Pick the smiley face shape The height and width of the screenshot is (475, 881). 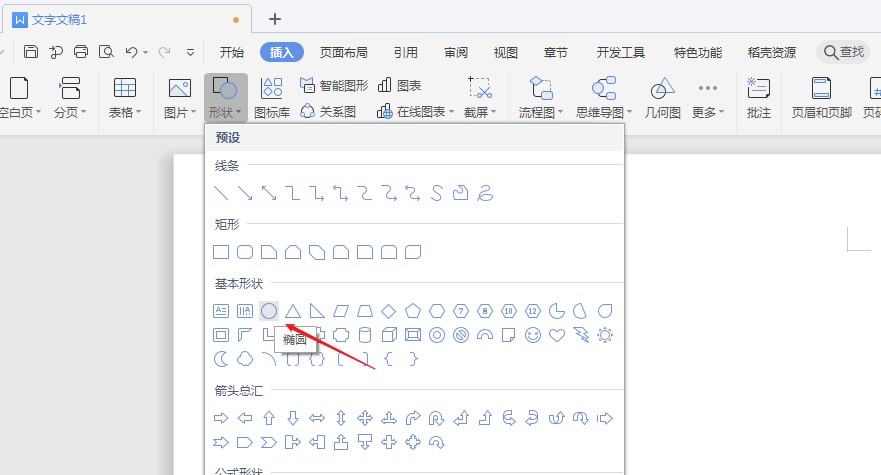[x=532, y=335]
